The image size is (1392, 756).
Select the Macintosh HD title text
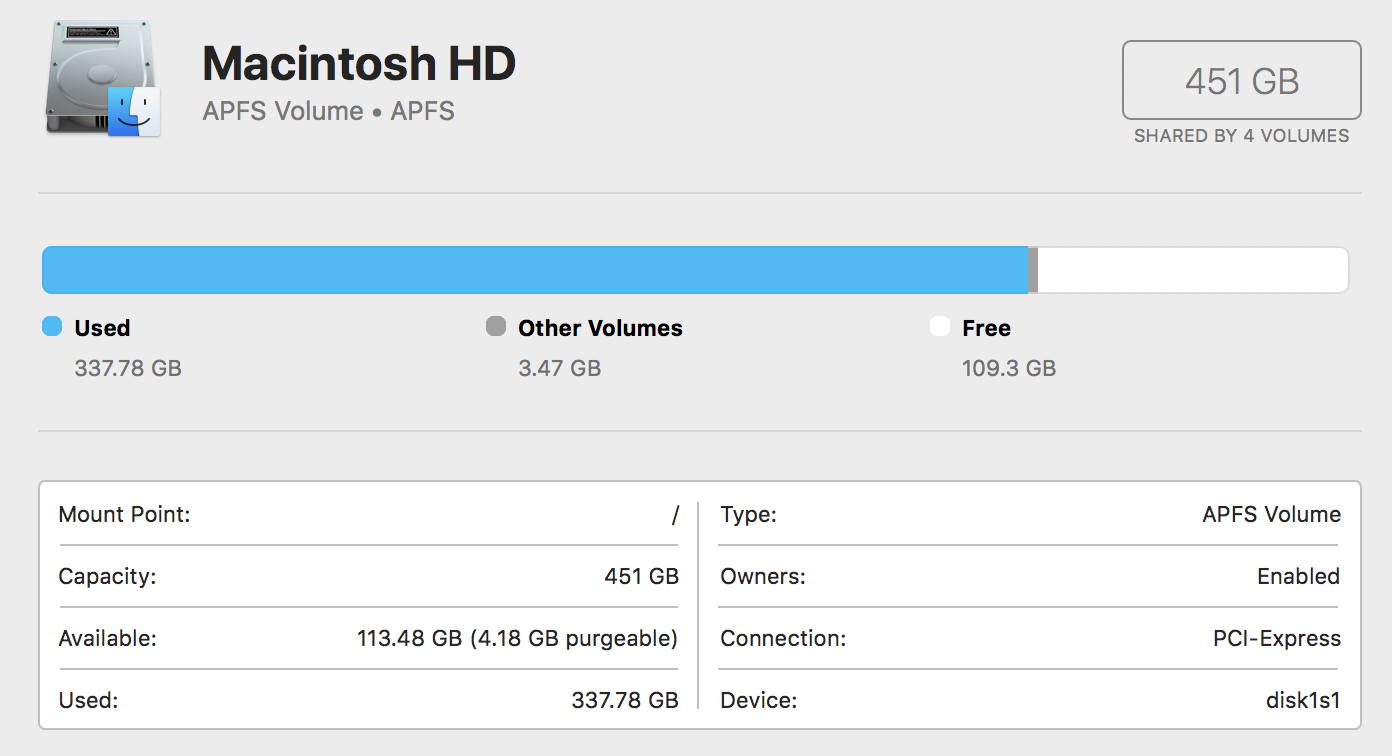pos(359,64)
